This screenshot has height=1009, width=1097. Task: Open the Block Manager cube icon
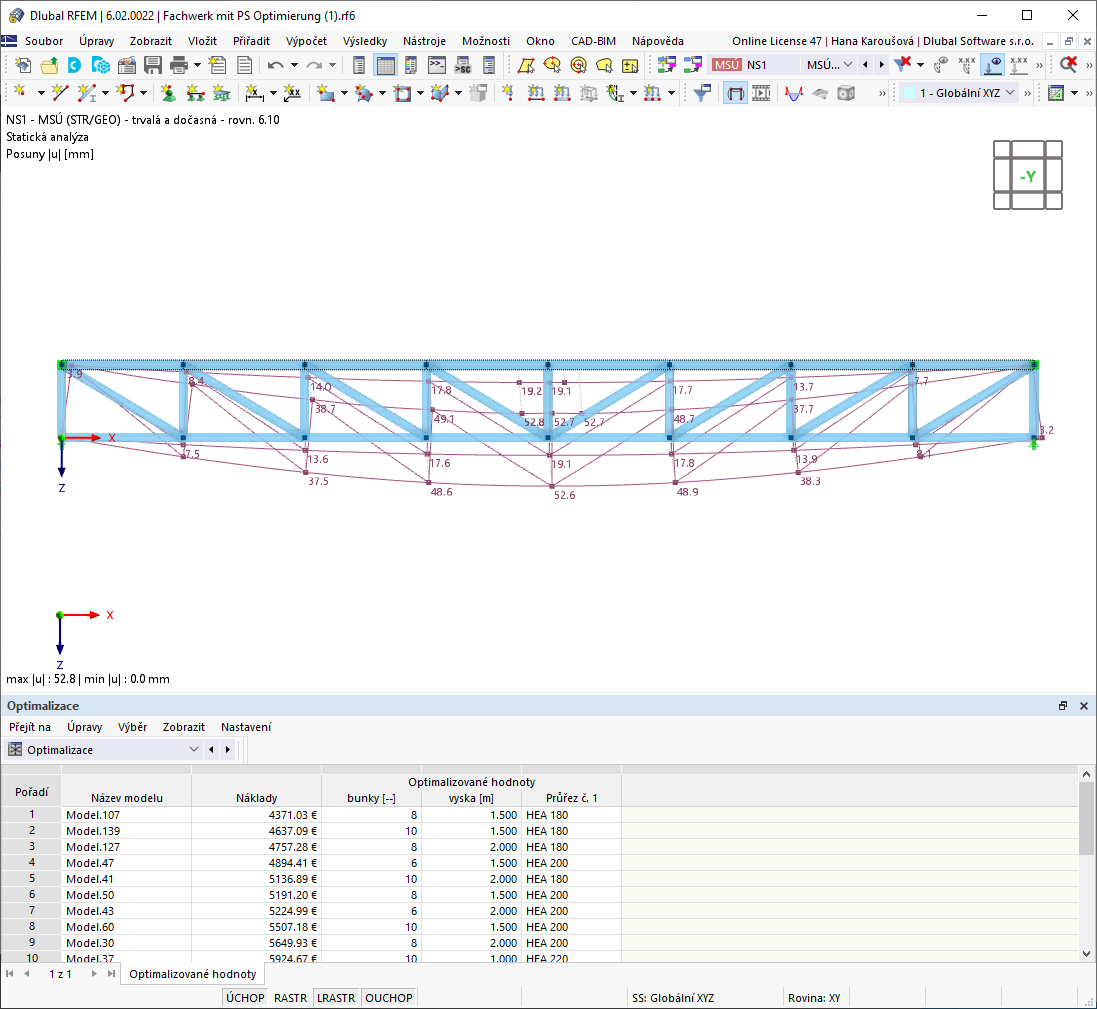[x=101, y=65]
